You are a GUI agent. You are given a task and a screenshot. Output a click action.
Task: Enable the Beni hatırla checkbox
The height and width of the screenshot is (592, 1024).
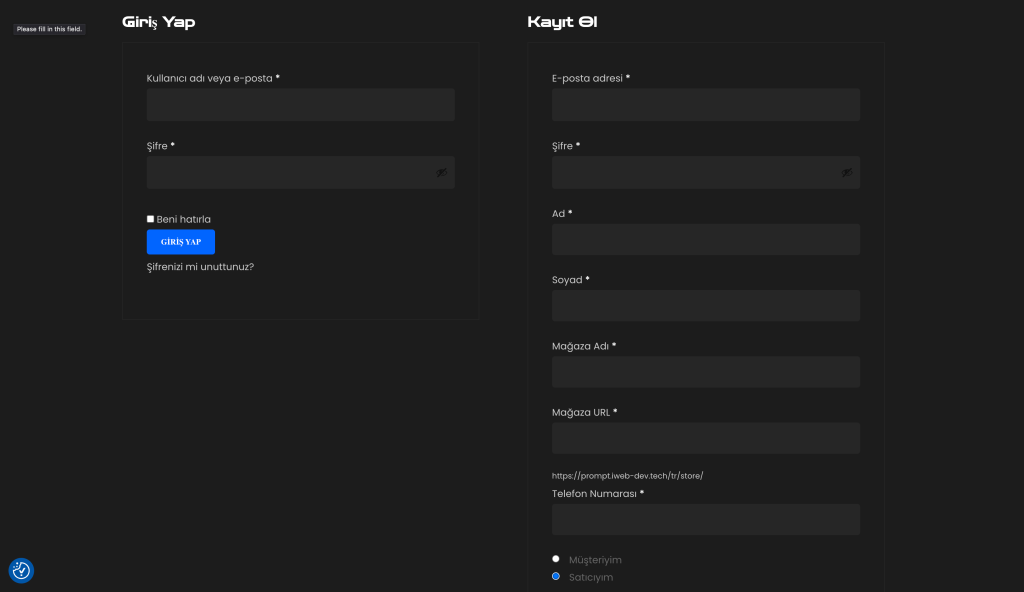[151, 219]
